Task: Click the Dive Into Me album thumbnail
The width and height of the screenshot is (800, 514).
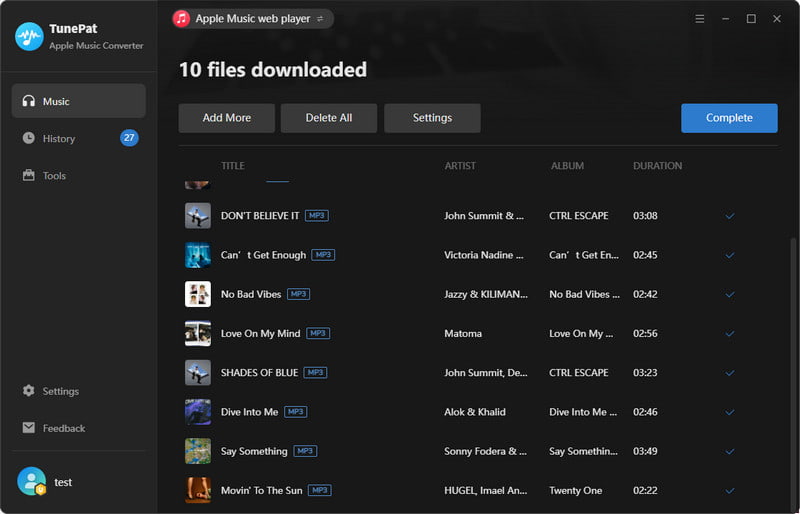Action: pyautogui.click(x=198, y=412)
